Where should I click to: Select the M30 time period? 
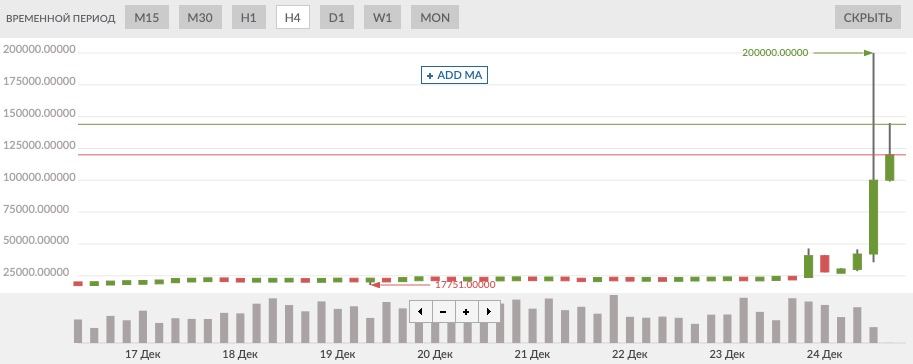(200, 17)
